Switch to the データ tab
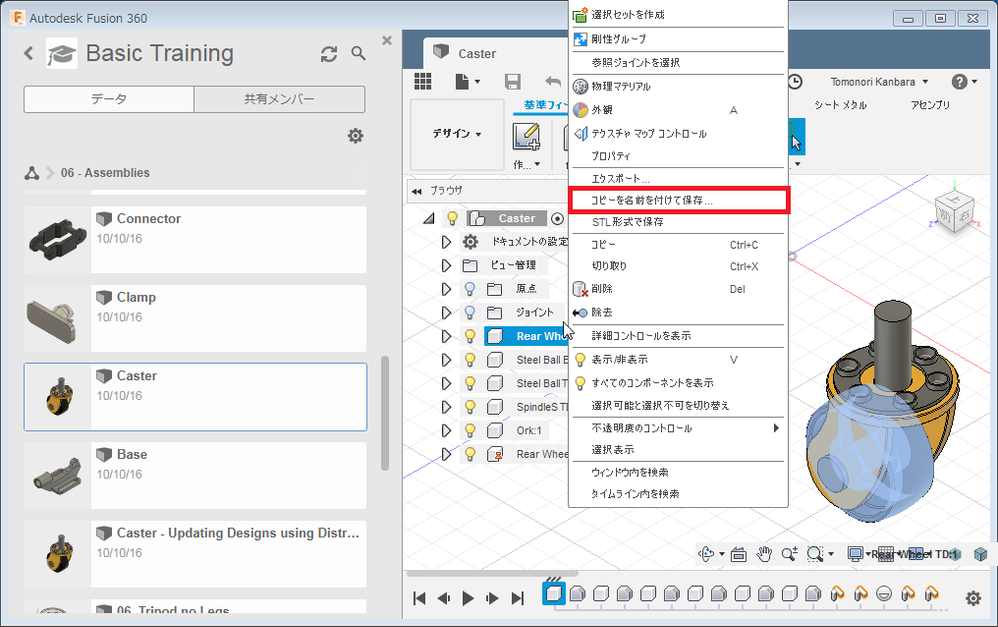Viewport: 998px width, 627px height. pyautogui.click(x=109, y=99)
